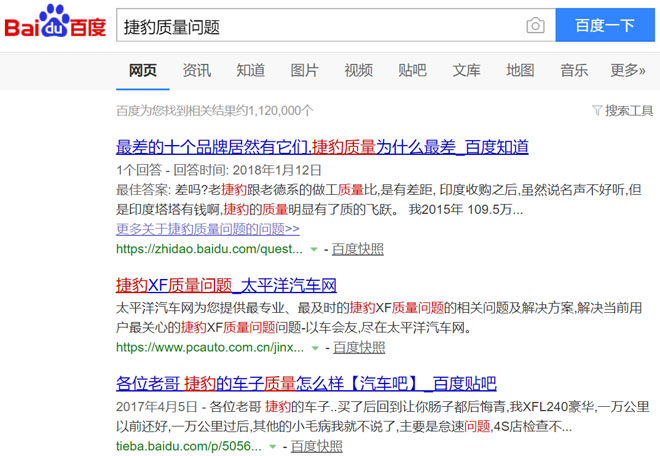Open 搜索工具 options

point(629,111)
